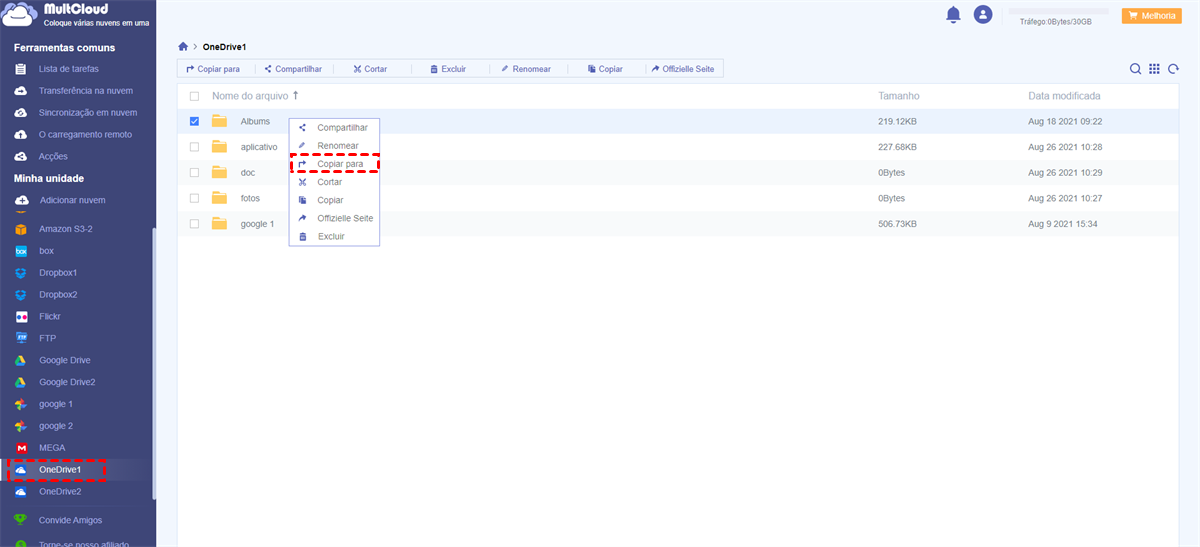Sort by Tamanho column header
The width and height of the screenshot is (1200, 547).
(899, 96)
